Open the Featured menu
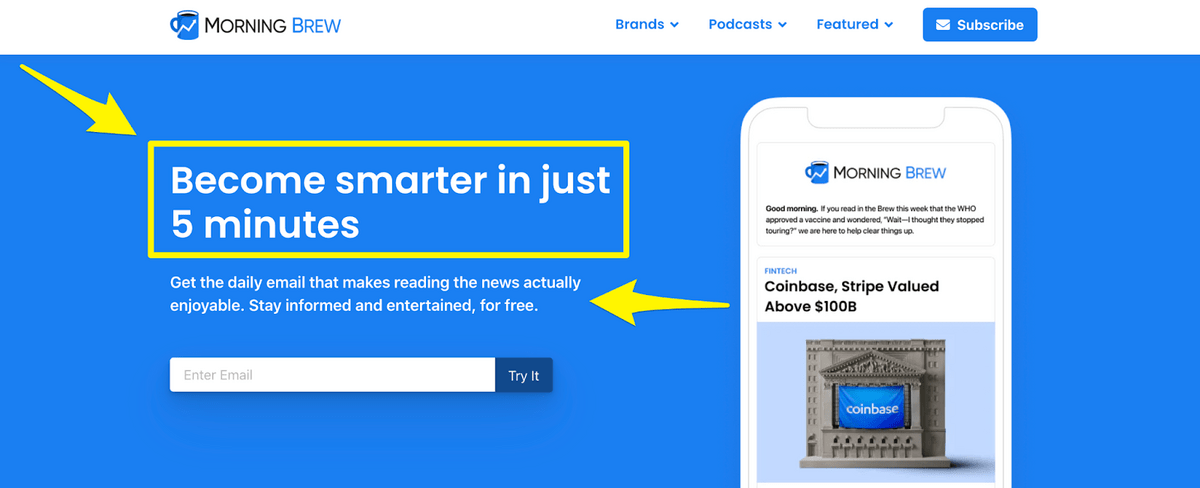Image resolution: width=1200 pixels, height=488 pixels. click(855, 24)
